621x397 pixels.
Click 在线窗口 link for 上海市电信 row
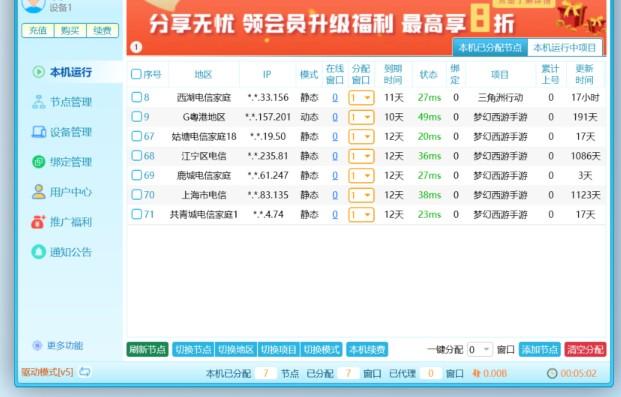coord(335,195)
